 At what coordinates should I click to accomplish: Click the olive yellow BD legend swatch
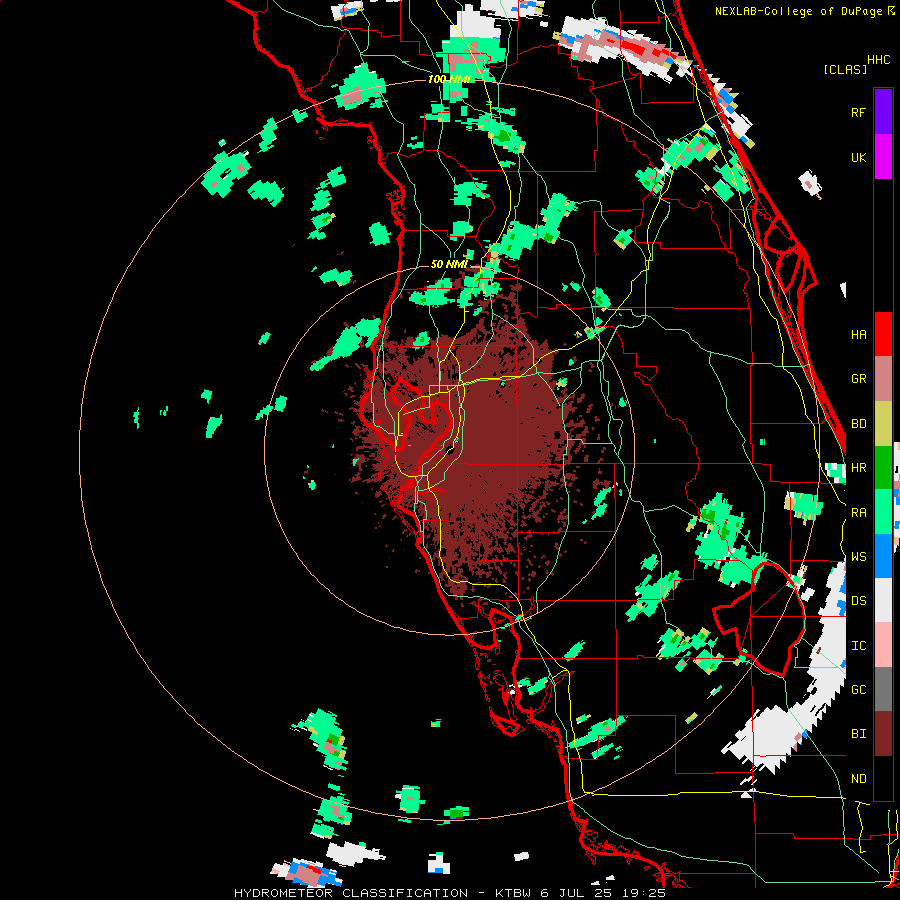click(883, 424)
